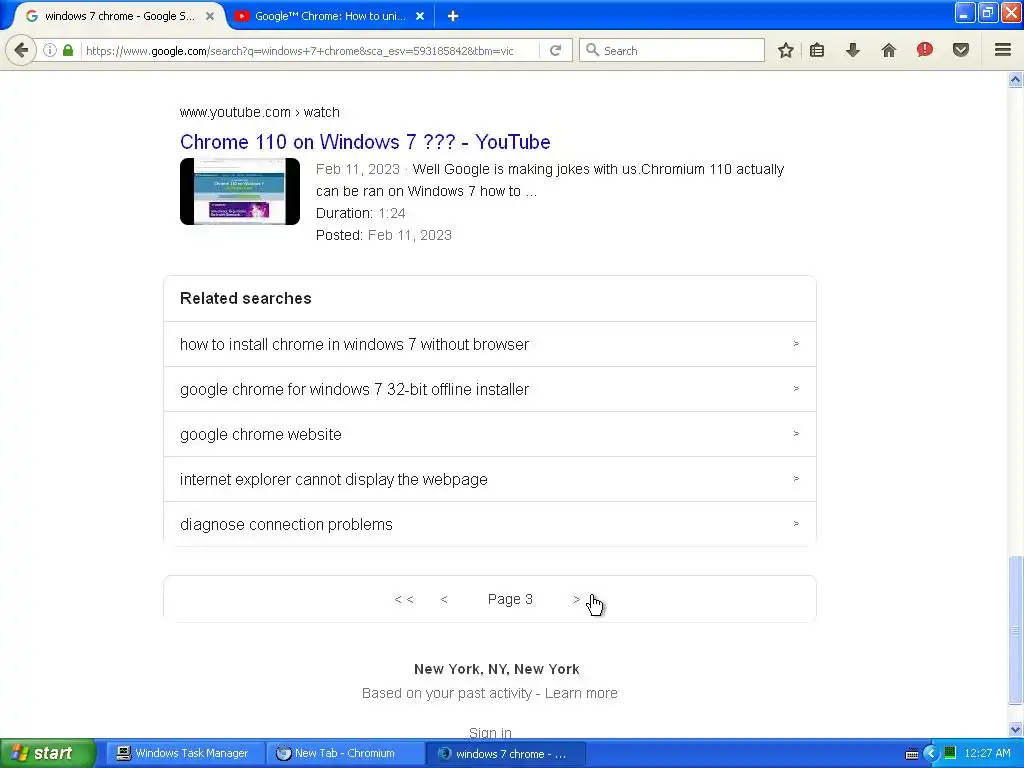
Task: Click green CPU meter tray icon
Action: (950, 752)
